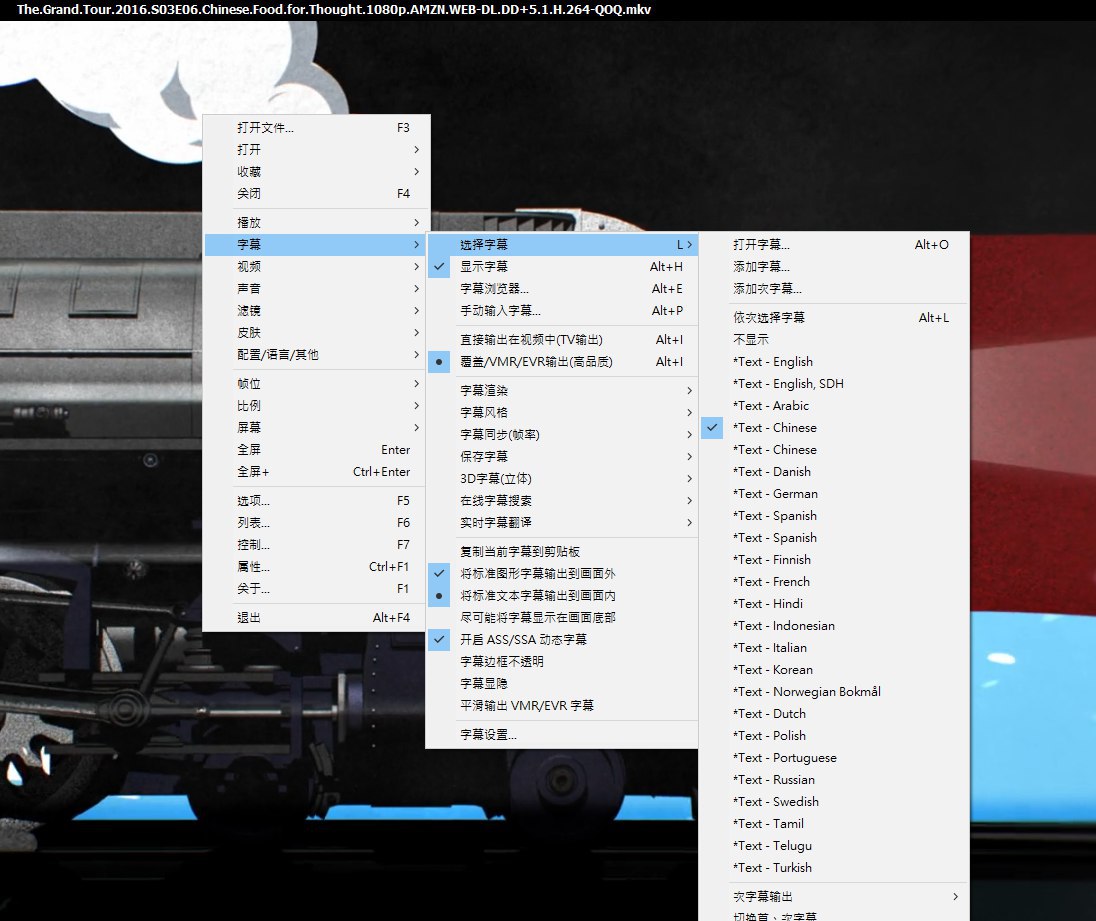Select 将标准文本字幕输出到画面内 radio option
The width and height of the screenshot is (1096, 921).
[x=537, y=596]
